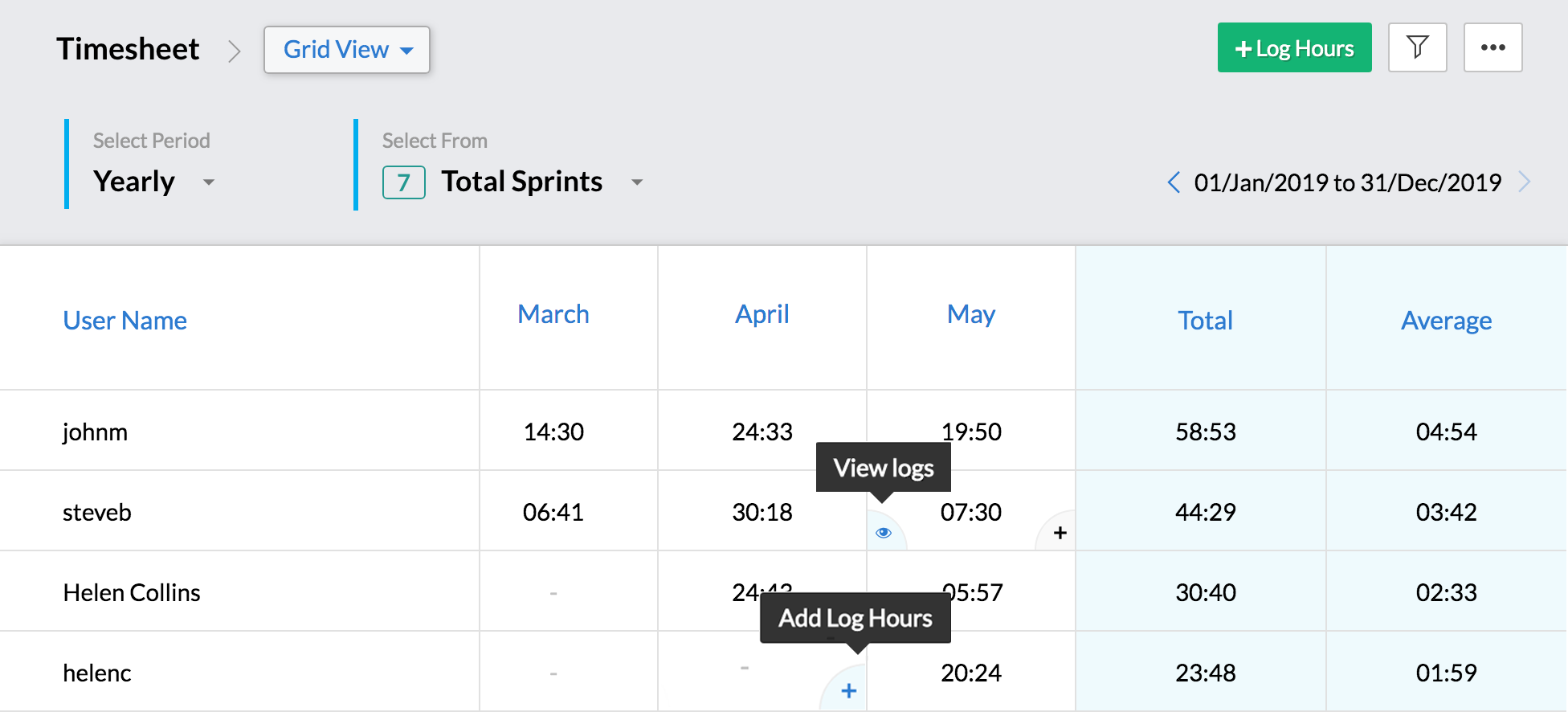1568x712 pixels.
Task: Click the sprint count badge showing 7
Action: tap(403, 182)
